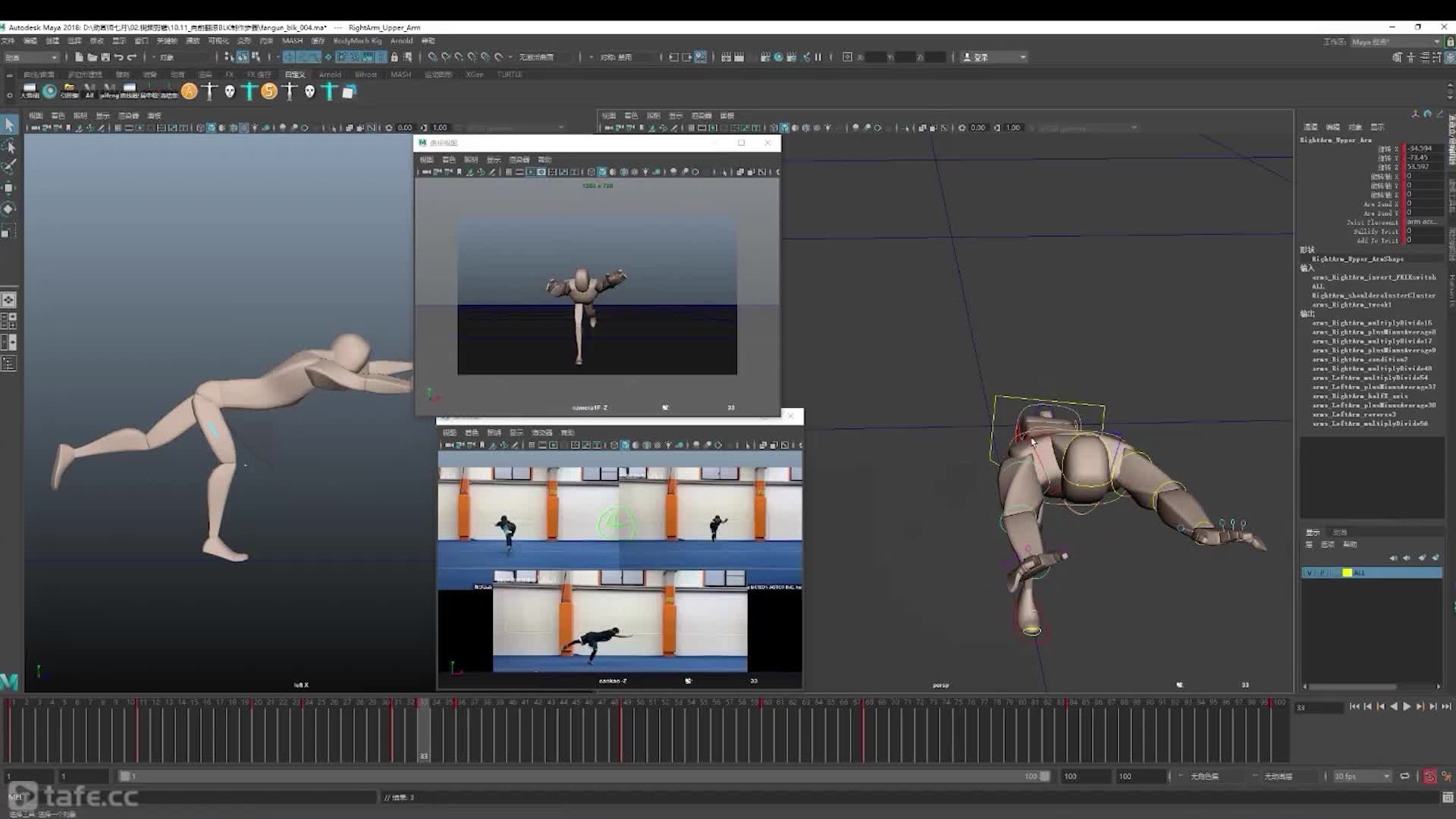Toggle the outliner panel button in the toolbox
Viewport: 1456px width, 819px height.
9,365
